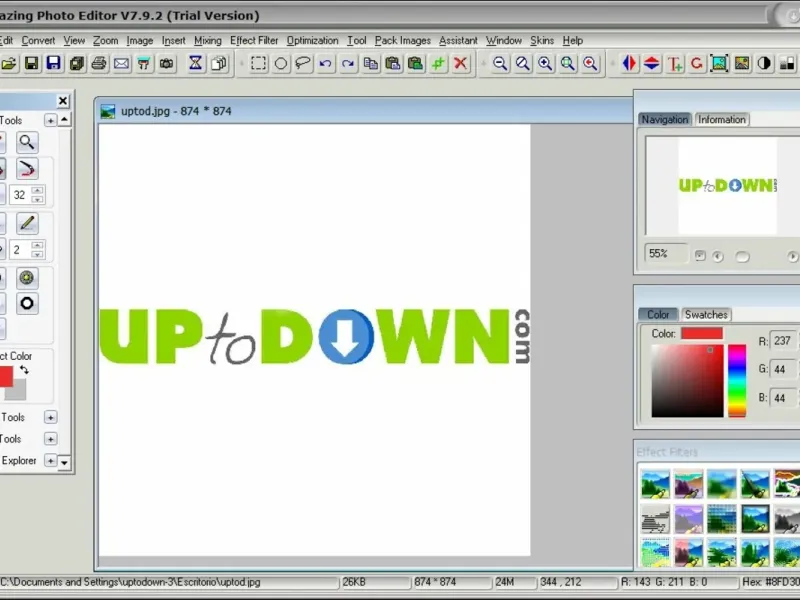Expand the Explorer section plus button
This screenshot has width=800, height=600.
(50, 461)
